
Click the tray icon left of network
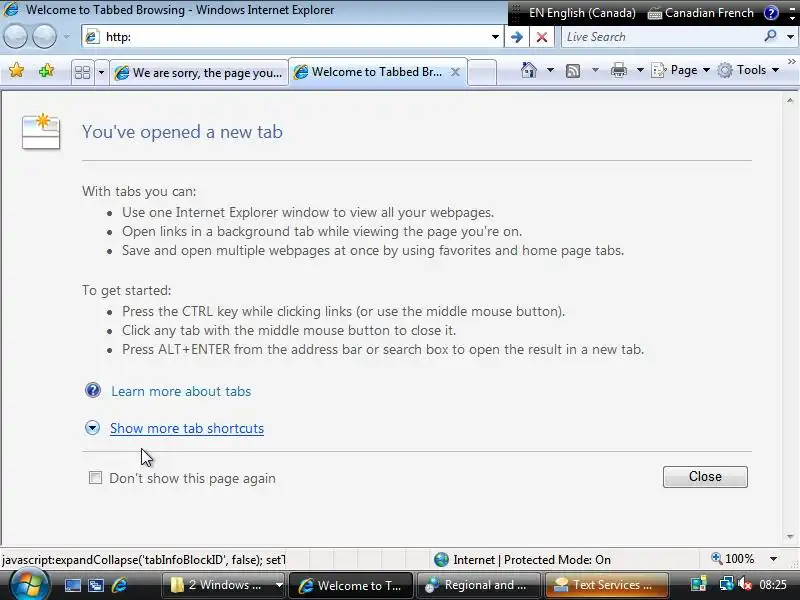[x=698, y=585]
